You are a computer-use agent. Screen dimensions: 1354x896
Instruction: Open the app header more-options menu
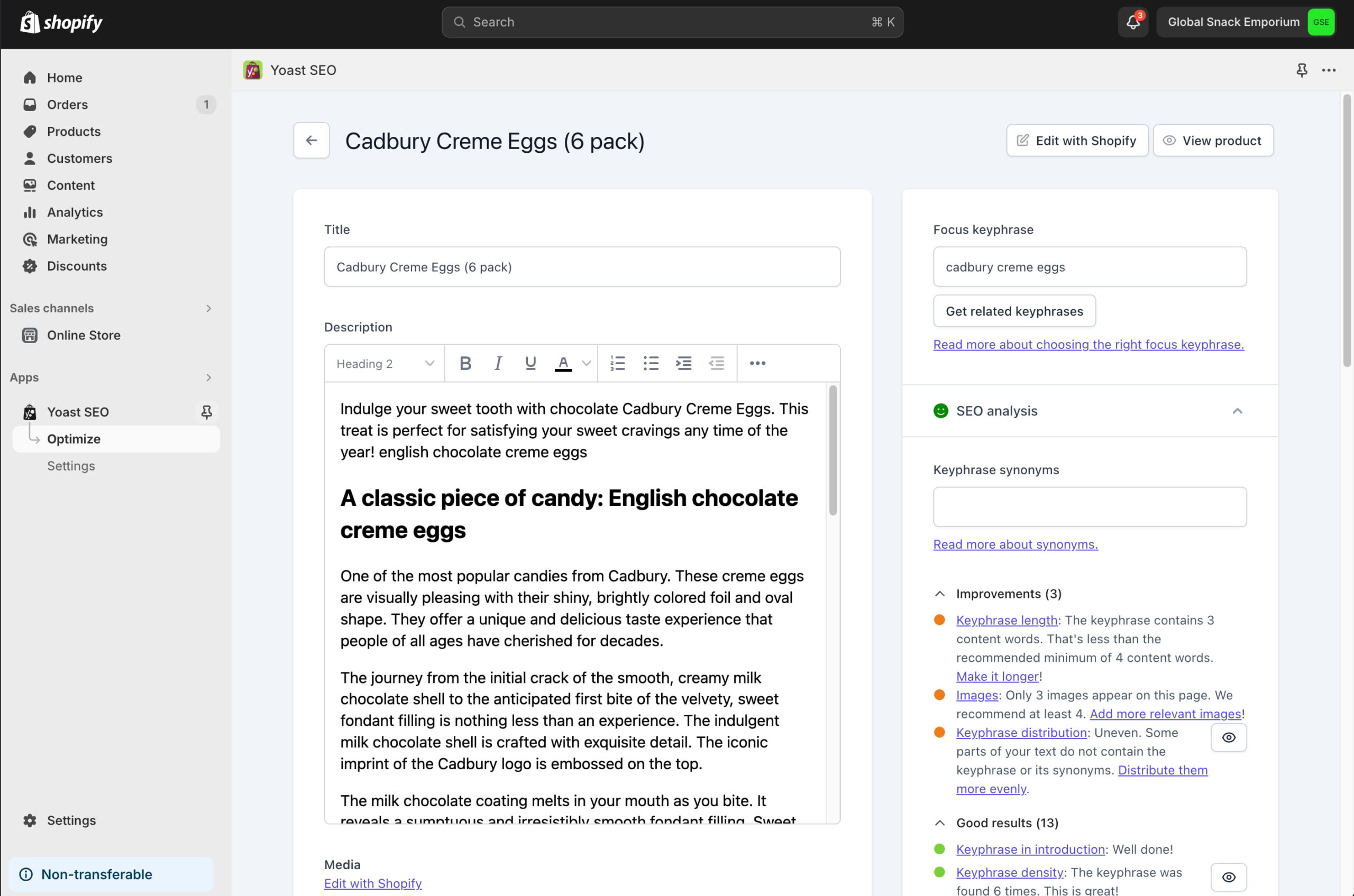pyautogui.click(x=1329, y=70)
